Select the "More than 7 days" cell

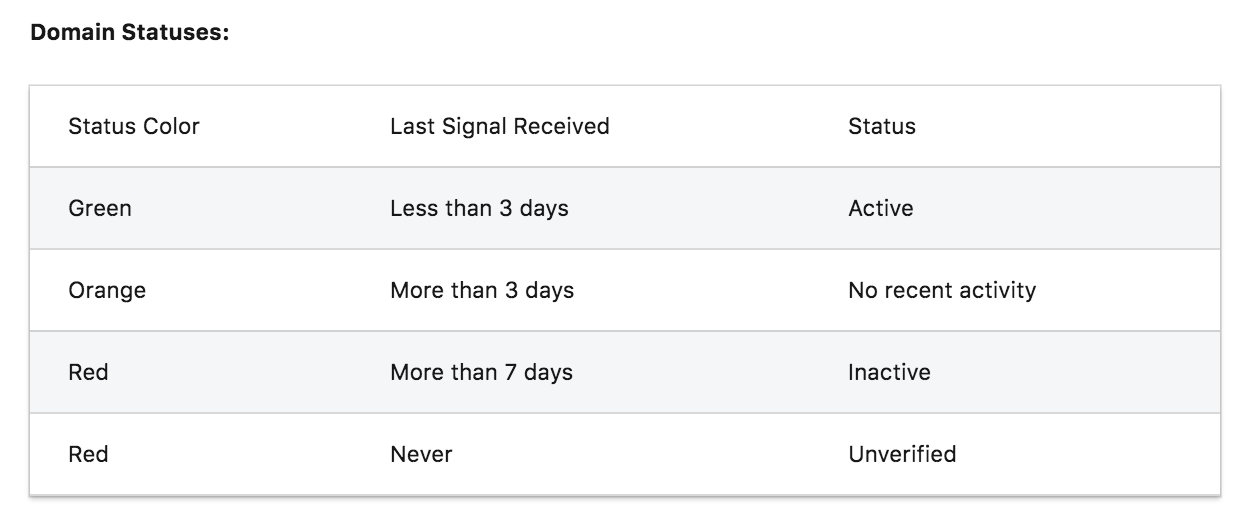tap(481, 372)
